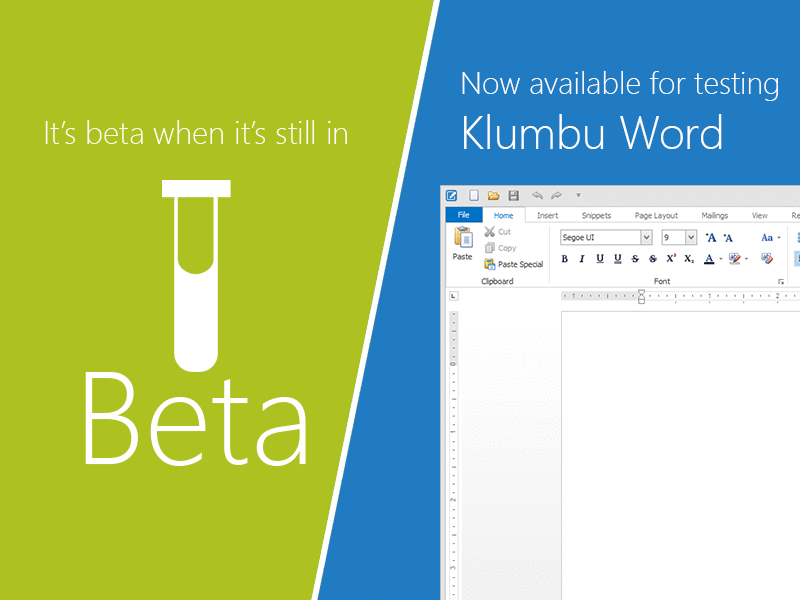Click the Segoe UI font name field
800x600 pixels.
coord(600,237)
